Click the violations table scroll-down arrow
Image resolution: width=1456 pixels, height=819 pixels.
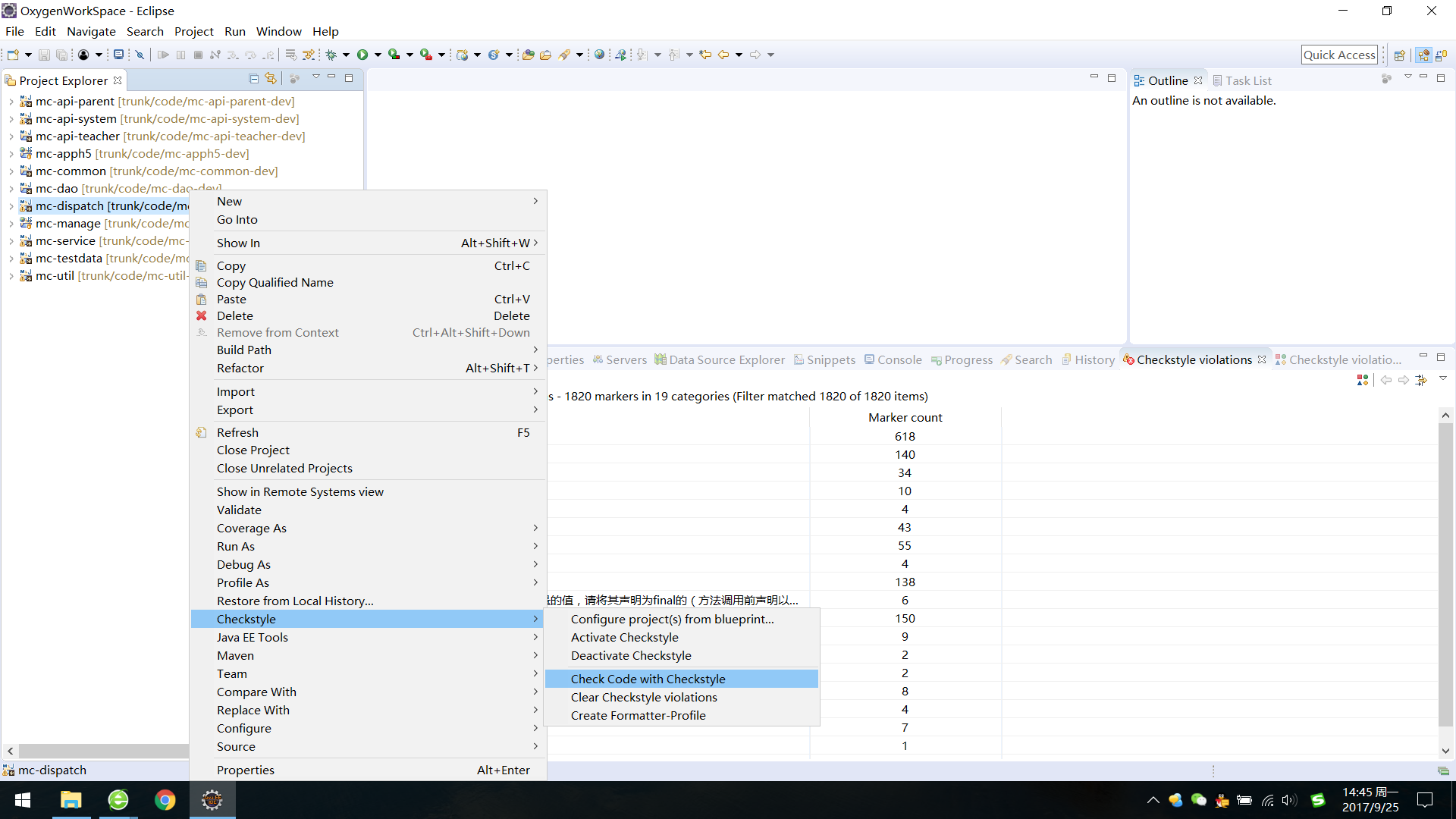1445,751
